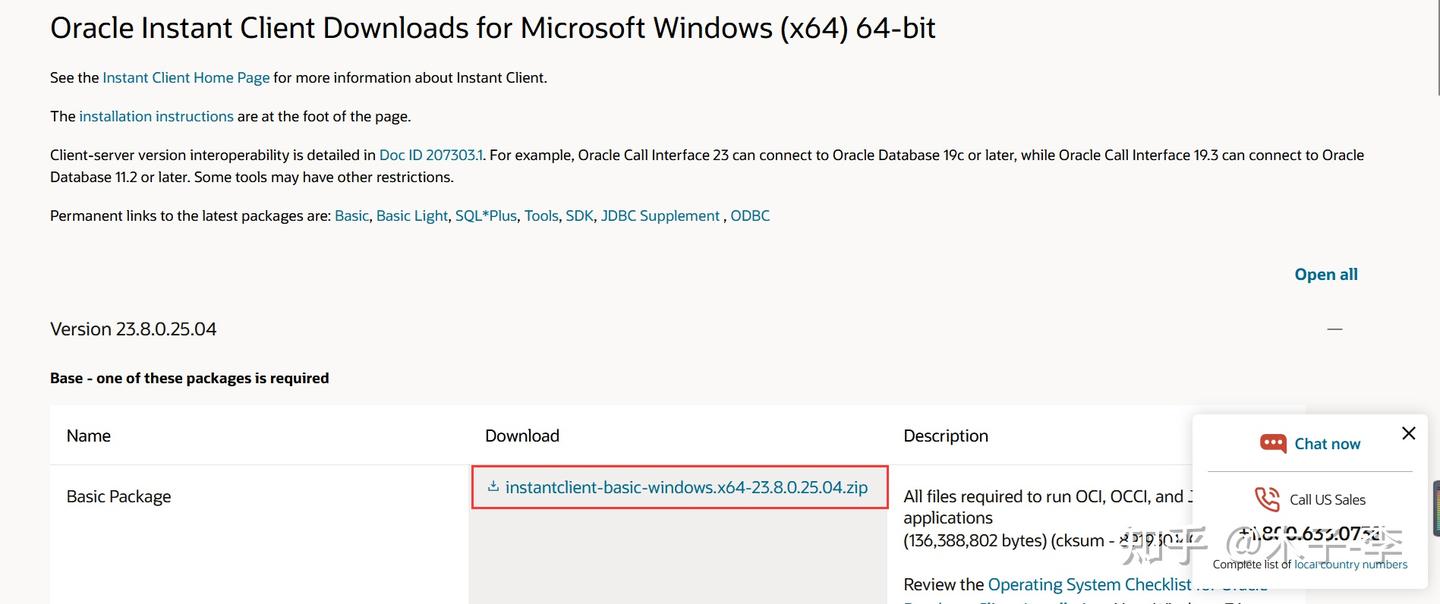1440x604 pixels.
Task: Open the JDBC Supplement link
Action: [660, 215]
